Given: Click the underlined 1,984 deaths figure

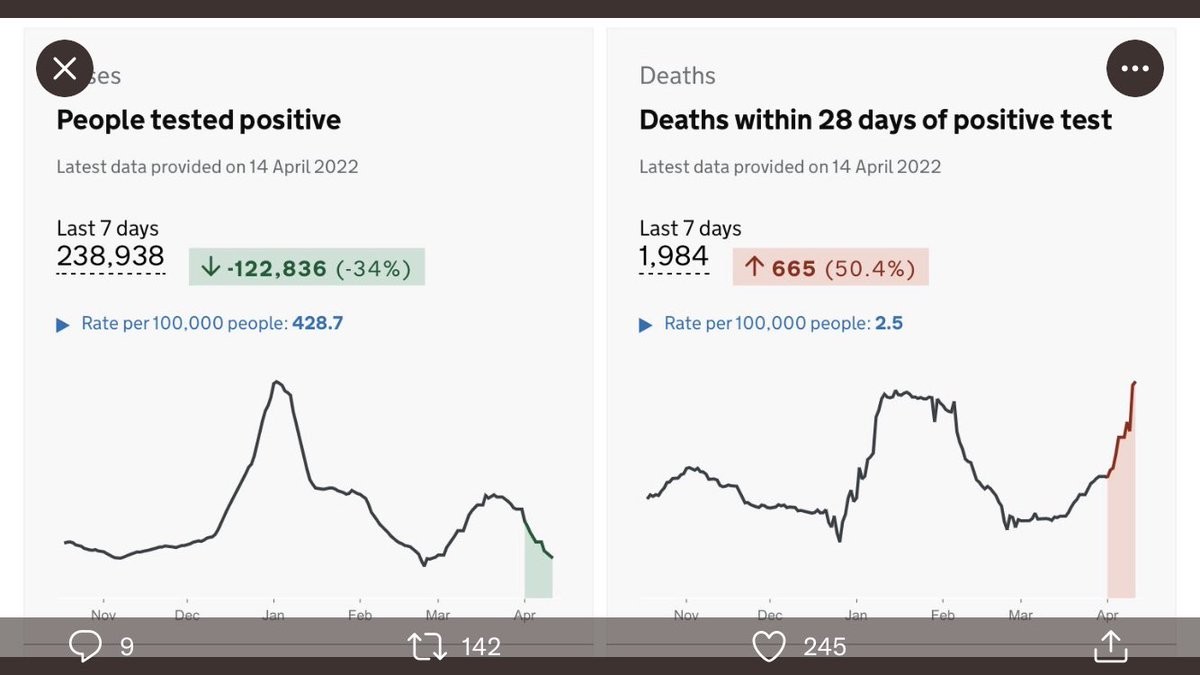Looking at the screenshot, I should tap(674, 257).
